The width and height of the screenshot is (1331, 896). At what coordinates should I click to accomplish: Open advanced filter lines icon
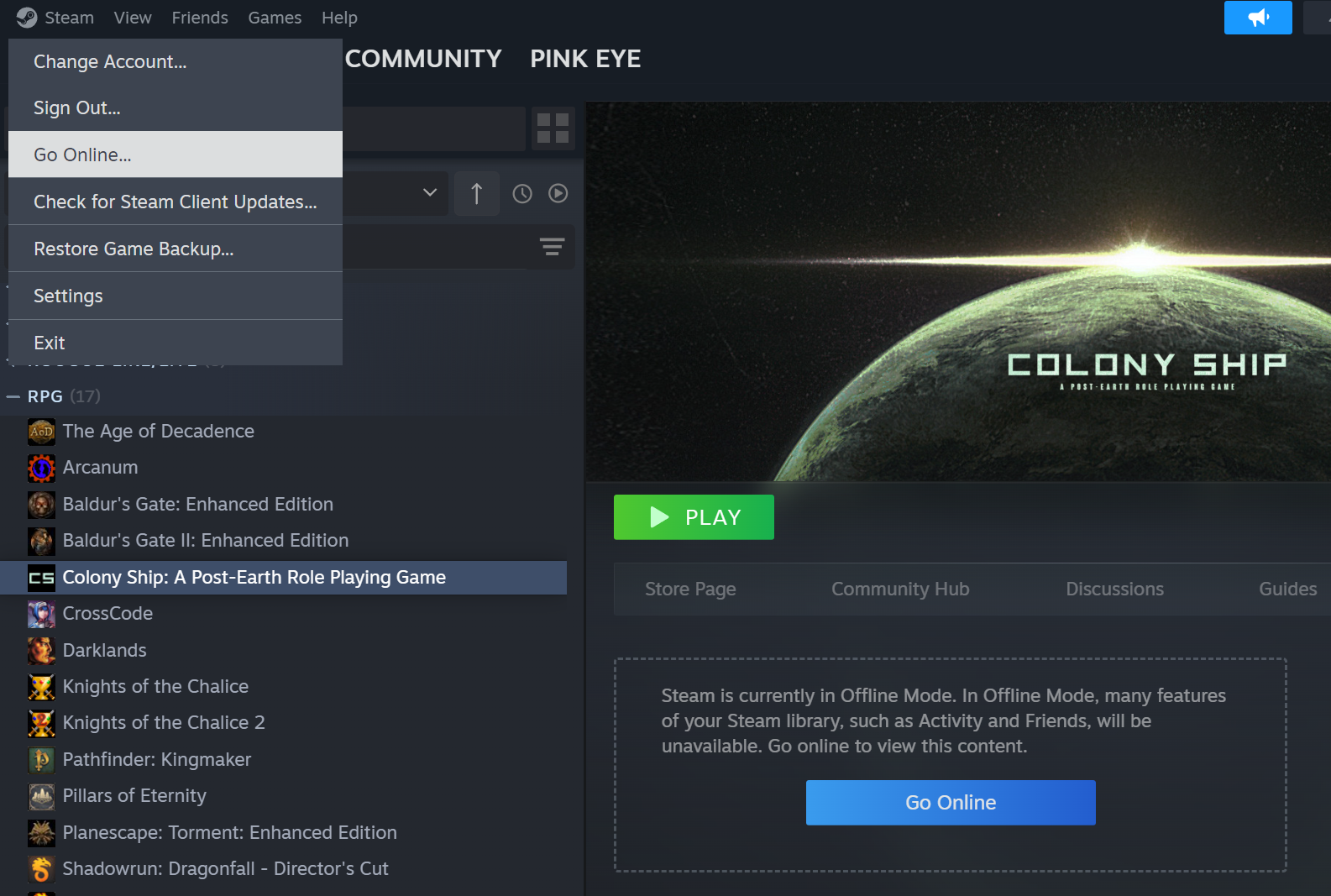coord(552,247)
